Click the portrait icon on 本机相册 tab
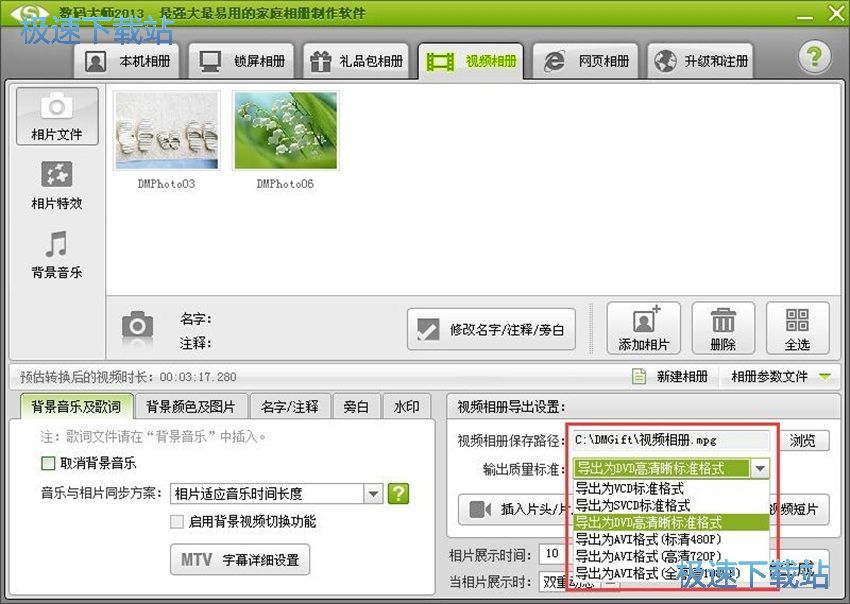Screen dimensions: 850x604 [x=95, y=61]
